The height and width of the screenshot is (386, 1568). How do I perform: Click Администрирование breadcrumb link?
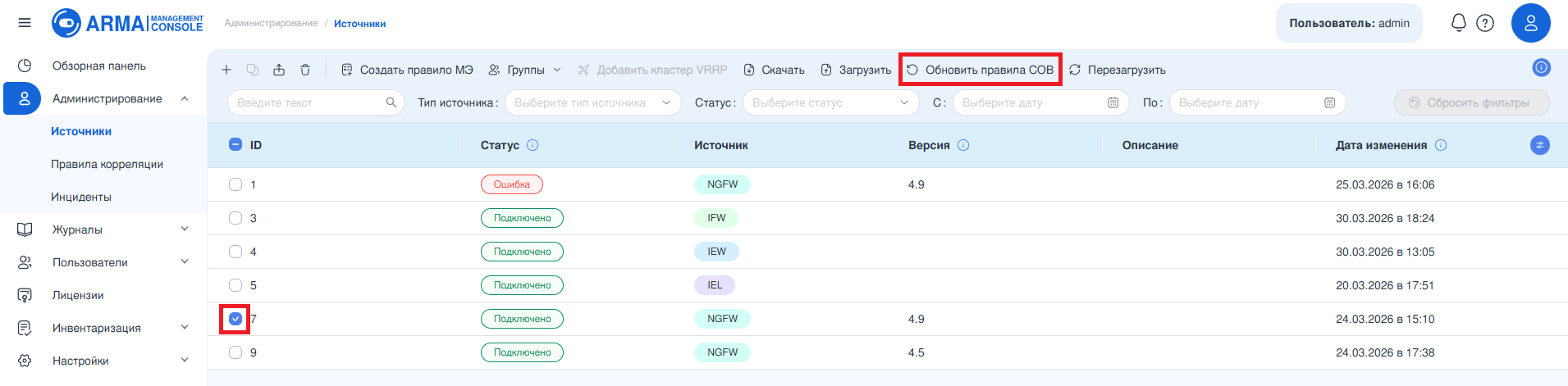point(271,23)
